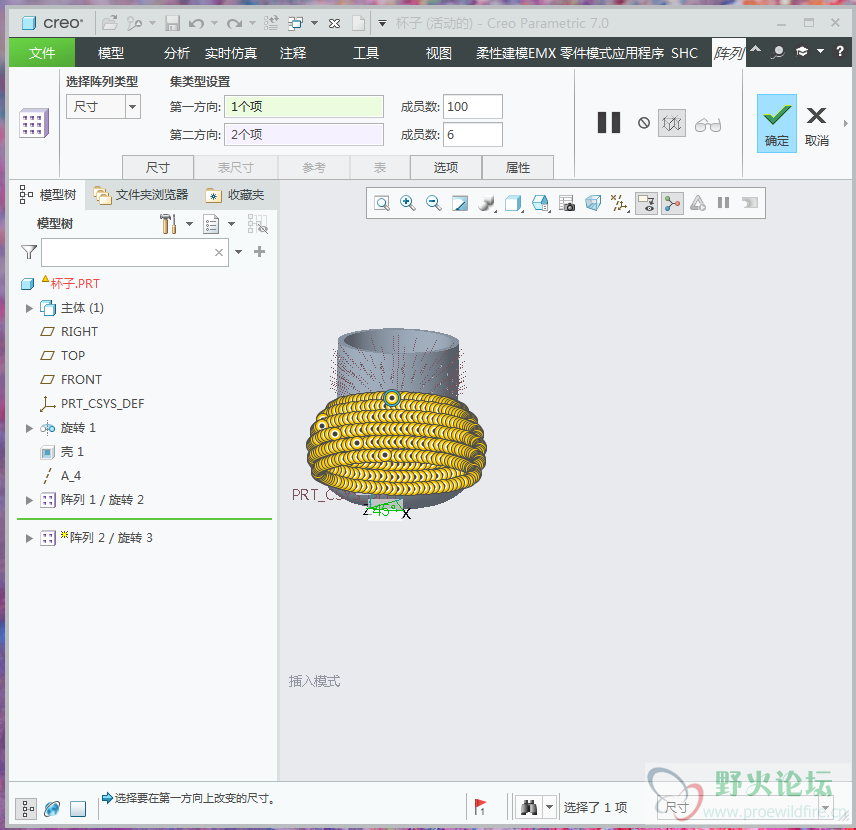Toggle the glasses verify-preview icon
The height and width of the screenshot is (830, 856).
(708, 125)
